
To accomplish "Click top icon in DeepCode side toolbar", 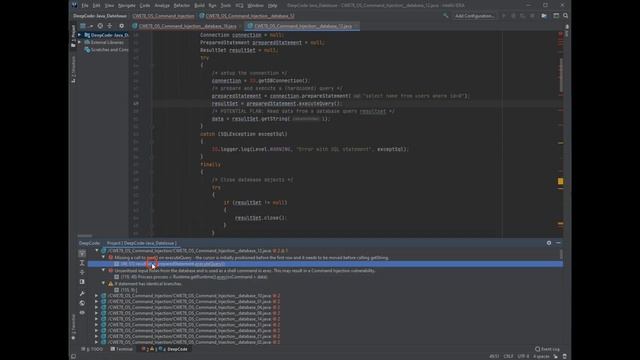I will (82, 253).
